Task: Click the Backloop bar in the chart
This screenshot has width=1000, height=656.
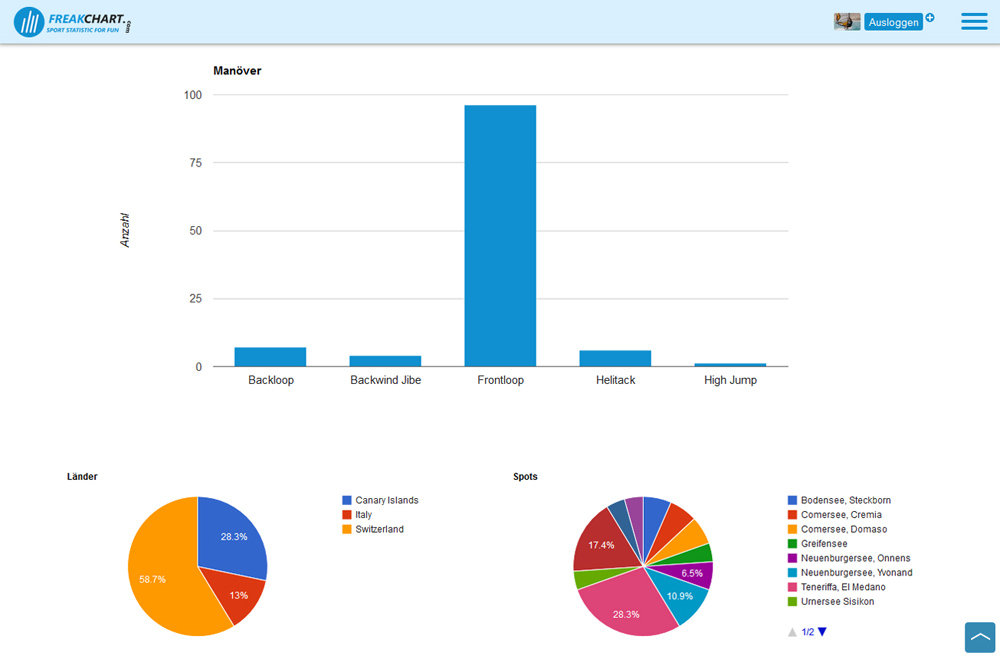Action: coord(270,357)
